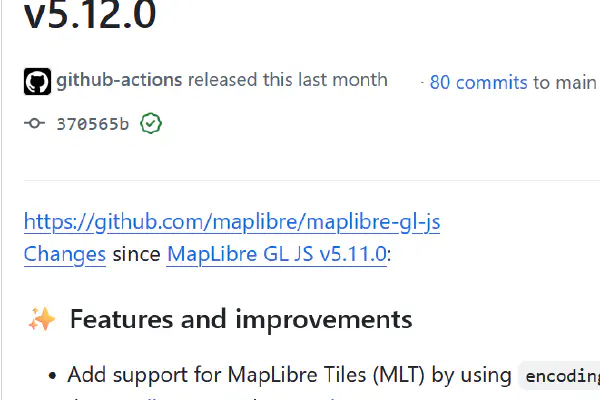Click the sparkles emoji before Features heading
600x400 pixels.
pyautogui.click(x=42, y=319)
